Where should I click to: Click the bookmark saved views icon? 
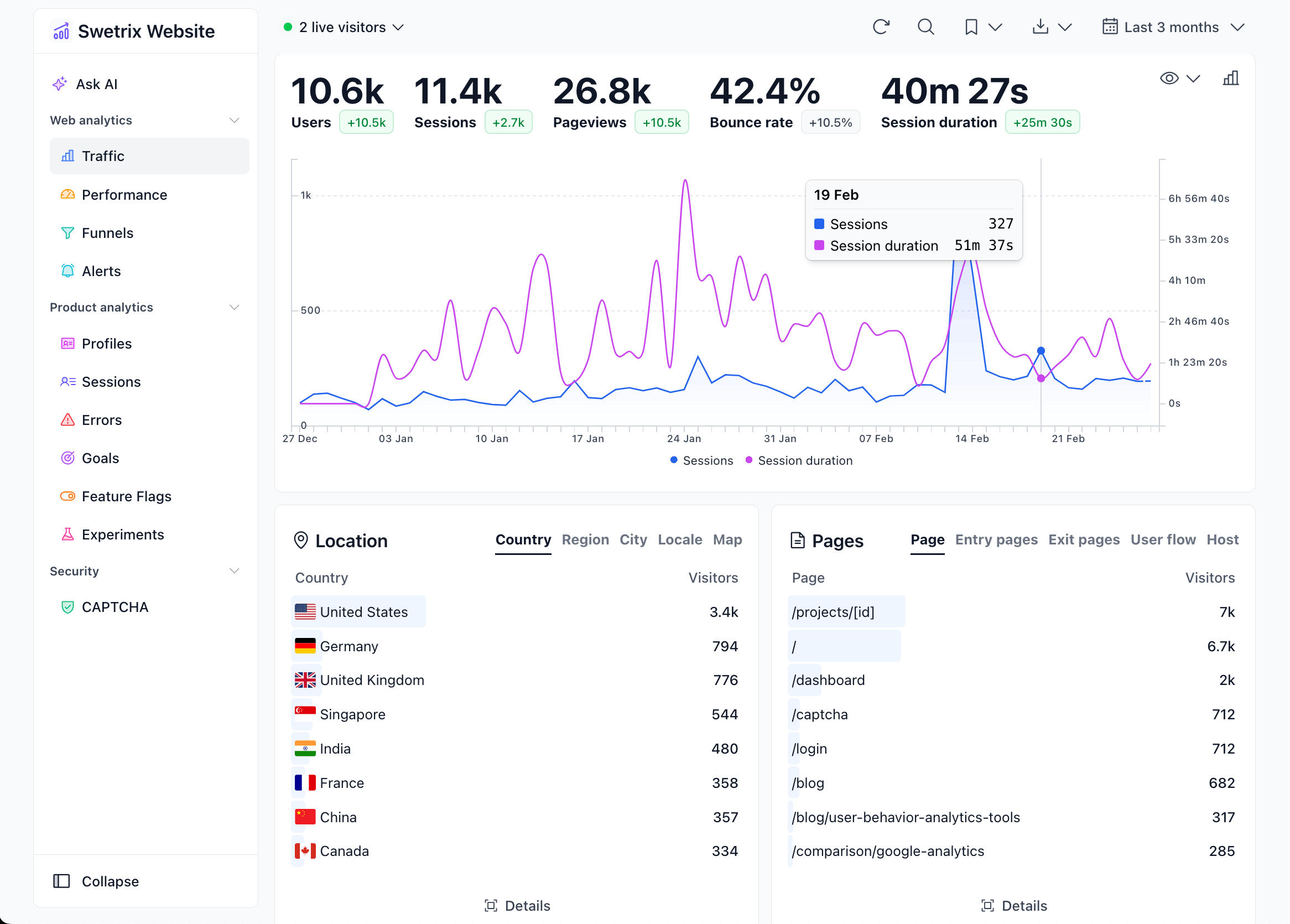point(971,27)
